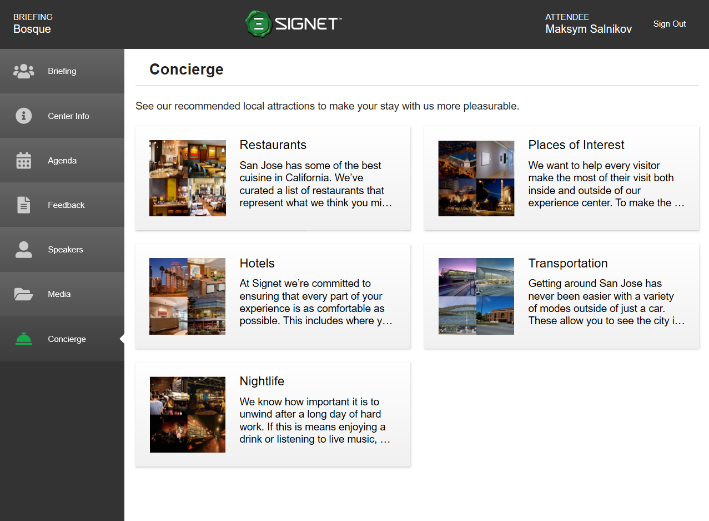Click the Center Info circle icon
The width and height of the screenshot is (709, 521).
click(24, 116)
